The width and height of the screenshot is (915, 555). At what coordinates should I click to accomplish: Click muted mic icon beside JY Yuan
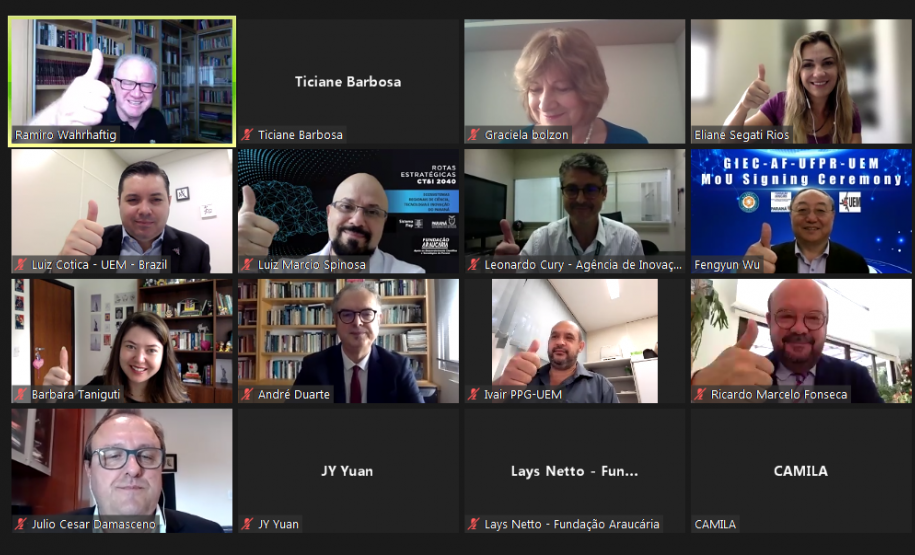(x=247, y=523)
